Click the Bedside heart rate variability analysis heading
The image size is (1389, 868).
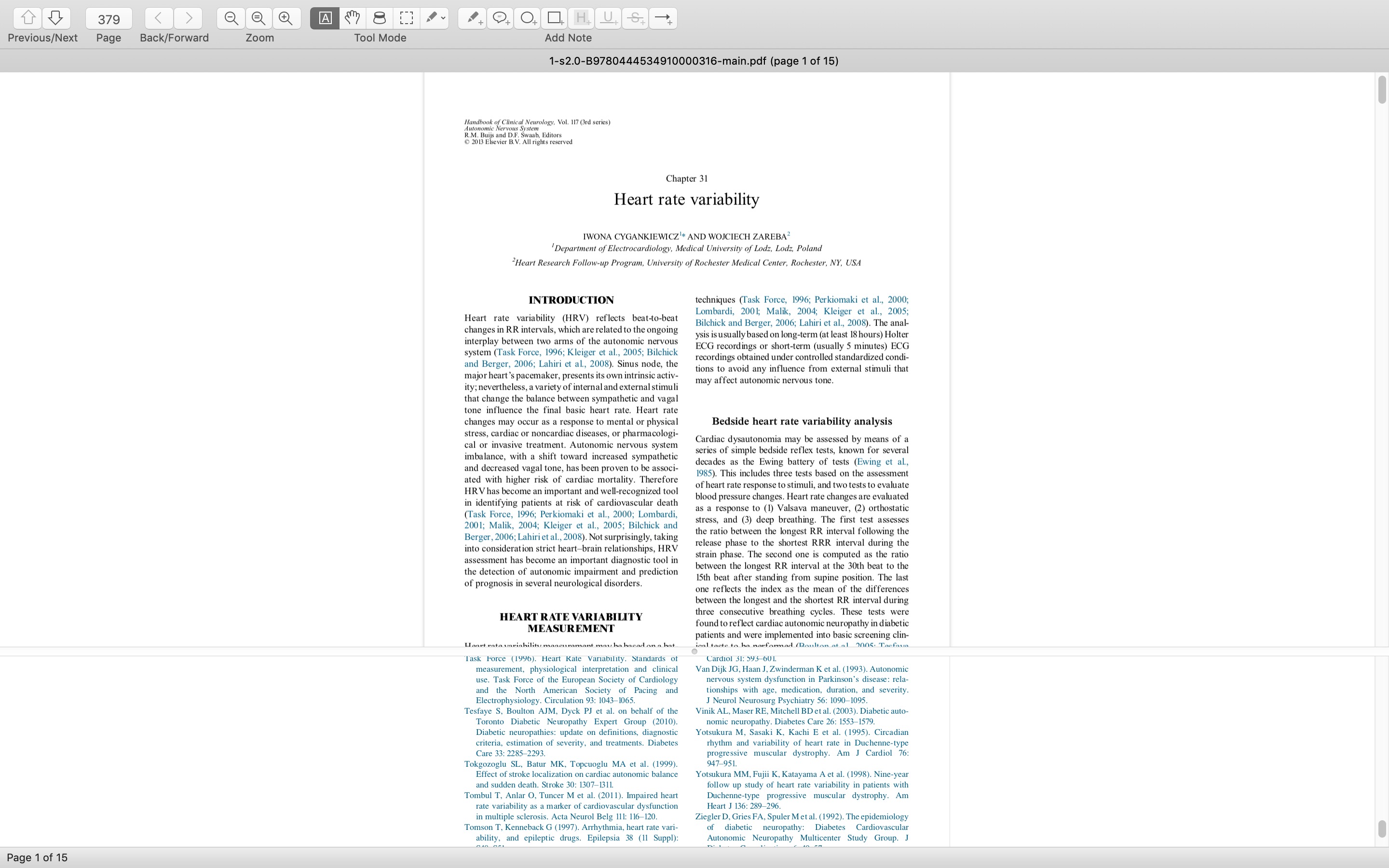coord(802,421)
